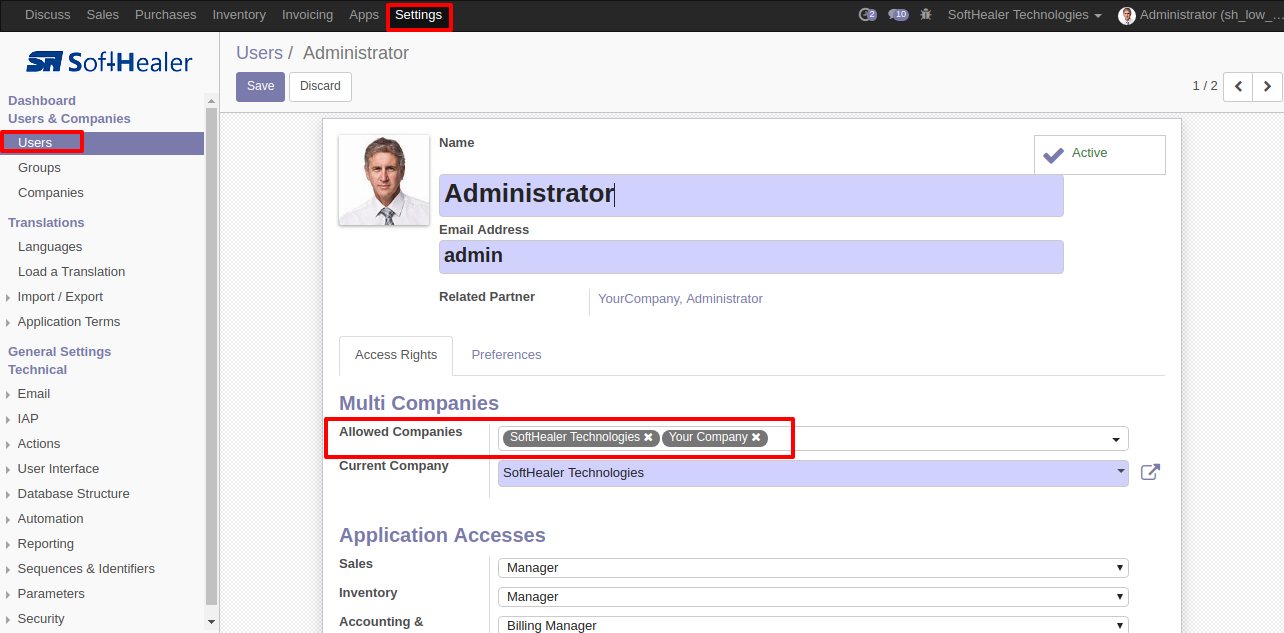1284x633 pixels.
Task: Remove SoftHealer Technologies tag from Allowed Companies
Action: 648,437
